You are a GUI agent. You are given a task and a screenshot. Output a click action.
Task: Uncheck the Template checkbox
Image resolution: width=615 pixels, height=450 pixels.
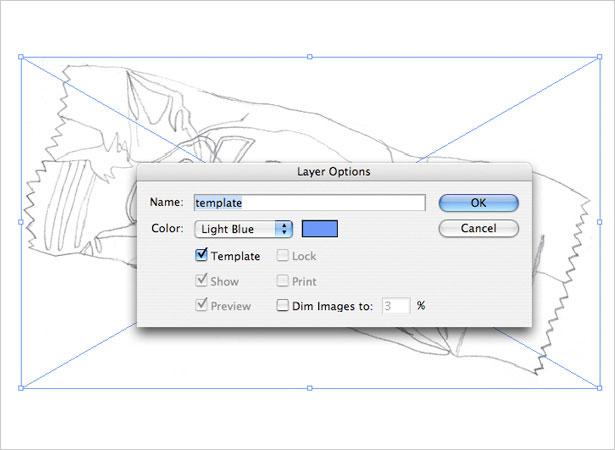coord(201,255)
